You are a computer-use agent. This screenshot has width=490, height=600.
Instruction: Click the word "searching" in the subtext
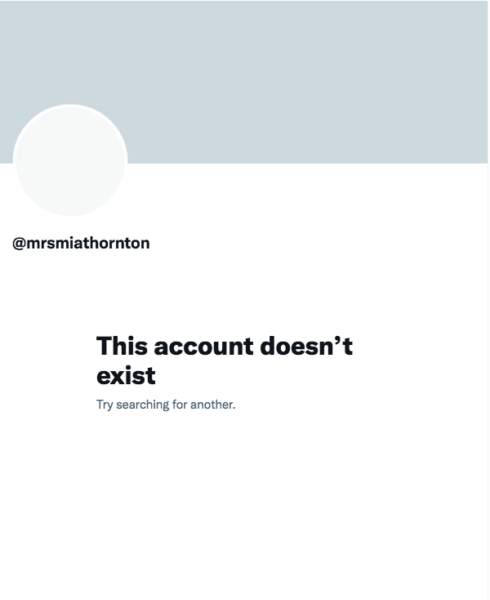point(142,404)
